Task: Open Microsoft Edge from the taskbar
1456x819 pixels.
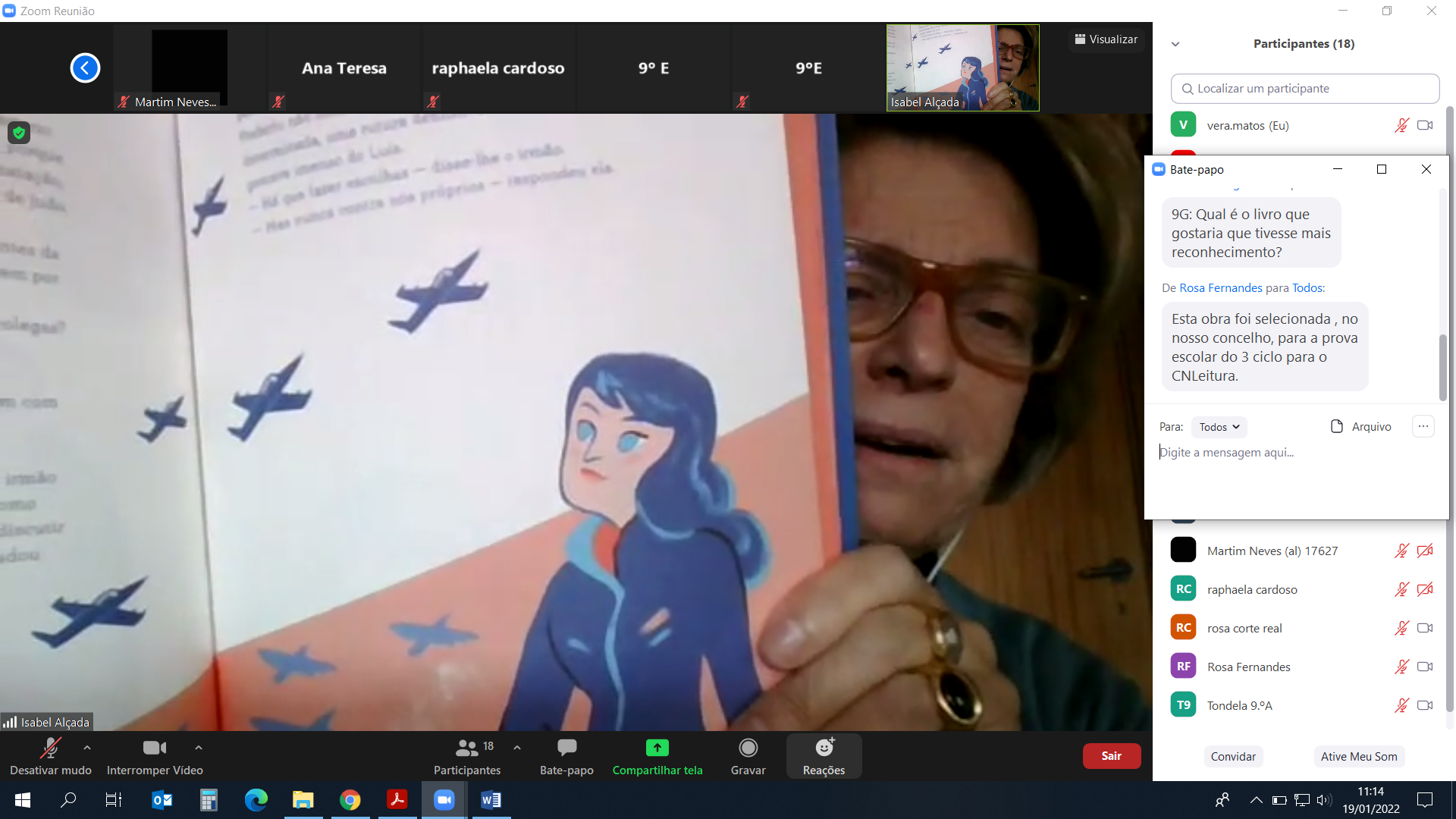Action: pos(256,800)
